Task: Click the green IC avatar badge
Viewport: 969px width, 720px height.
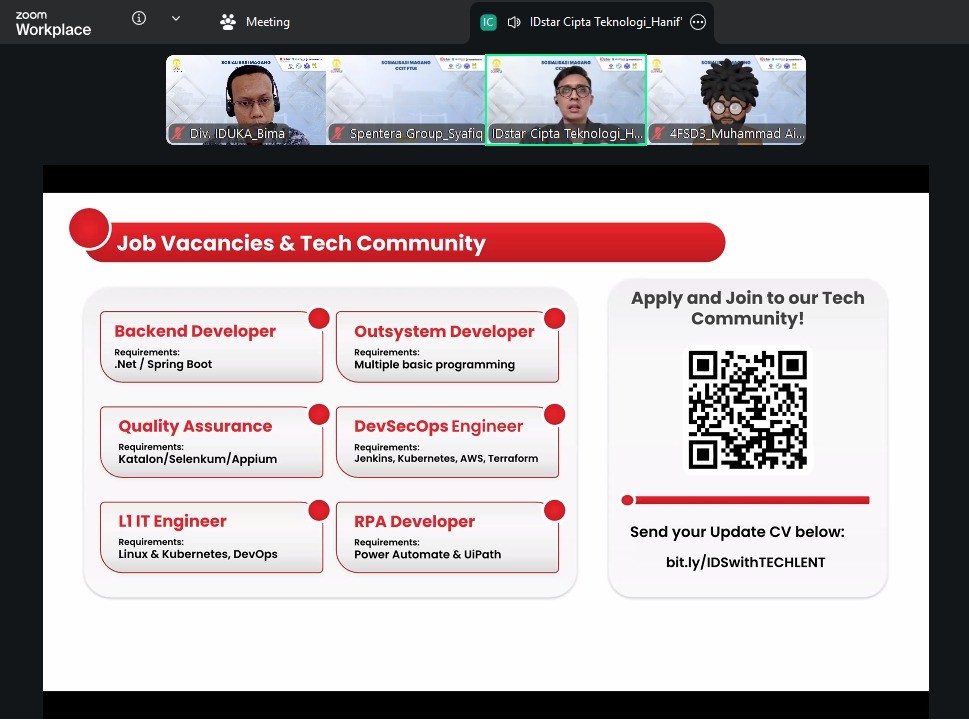Action: 488,22
